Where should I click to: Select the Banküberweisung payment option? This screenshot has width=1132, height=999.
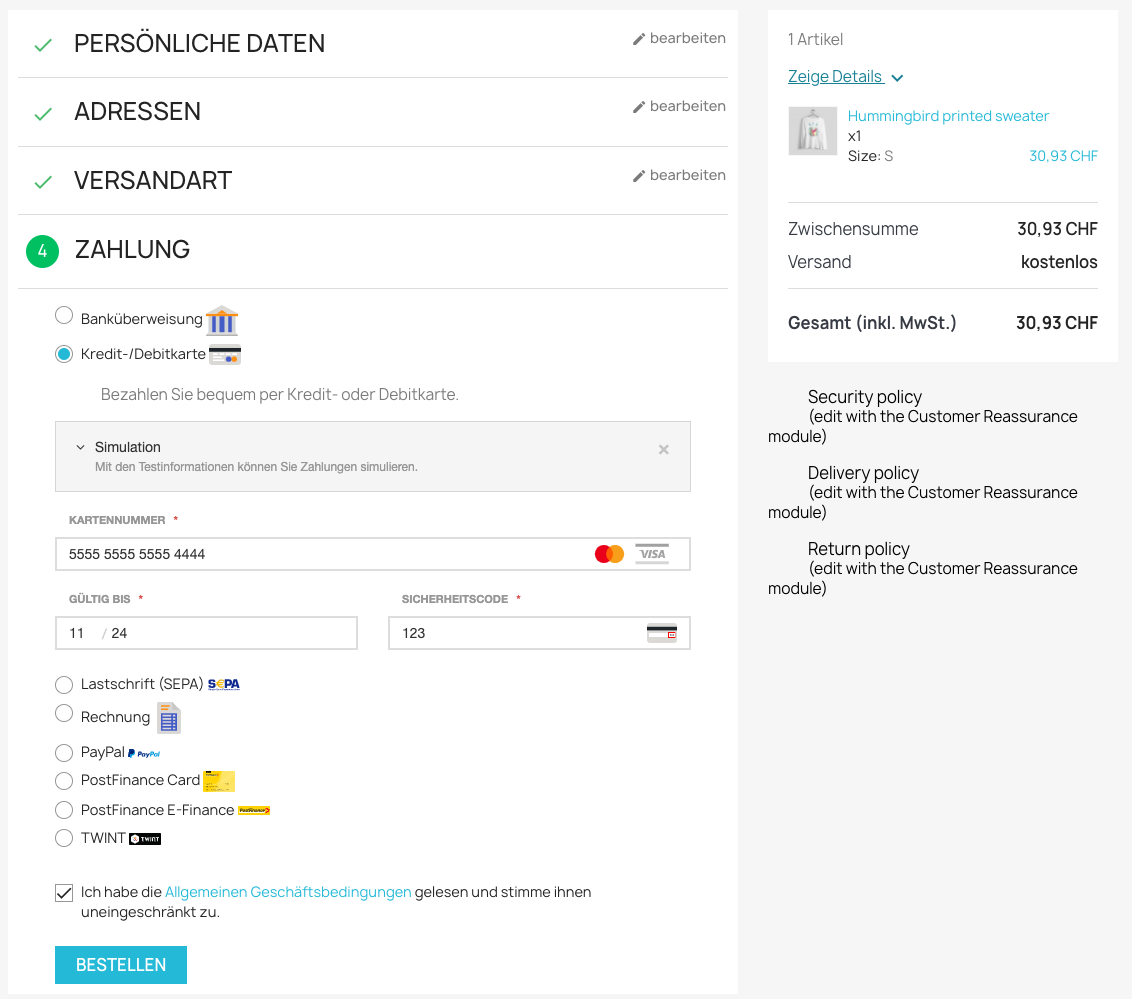[x=63, y=314]
